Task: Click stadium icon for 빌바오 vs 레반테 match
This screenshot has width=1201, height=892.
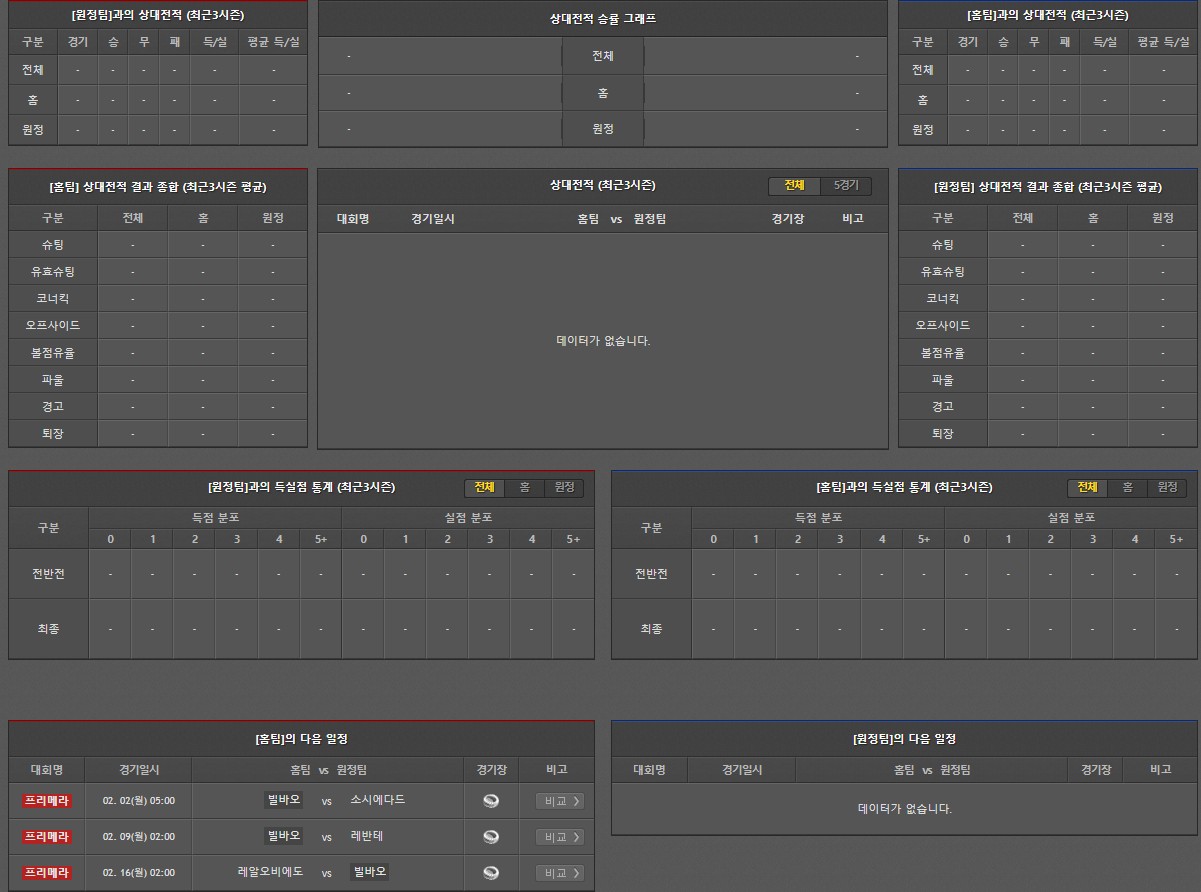Action: pyautogui.click(x=490, y=837)
